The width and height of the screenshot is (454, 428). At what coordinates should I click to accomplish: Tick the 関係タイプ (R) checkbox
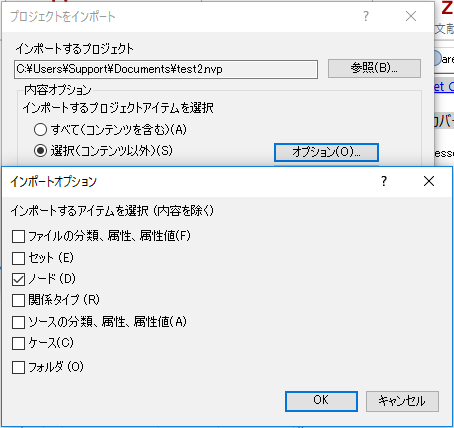pyautogui.click(x=18, y=300)
